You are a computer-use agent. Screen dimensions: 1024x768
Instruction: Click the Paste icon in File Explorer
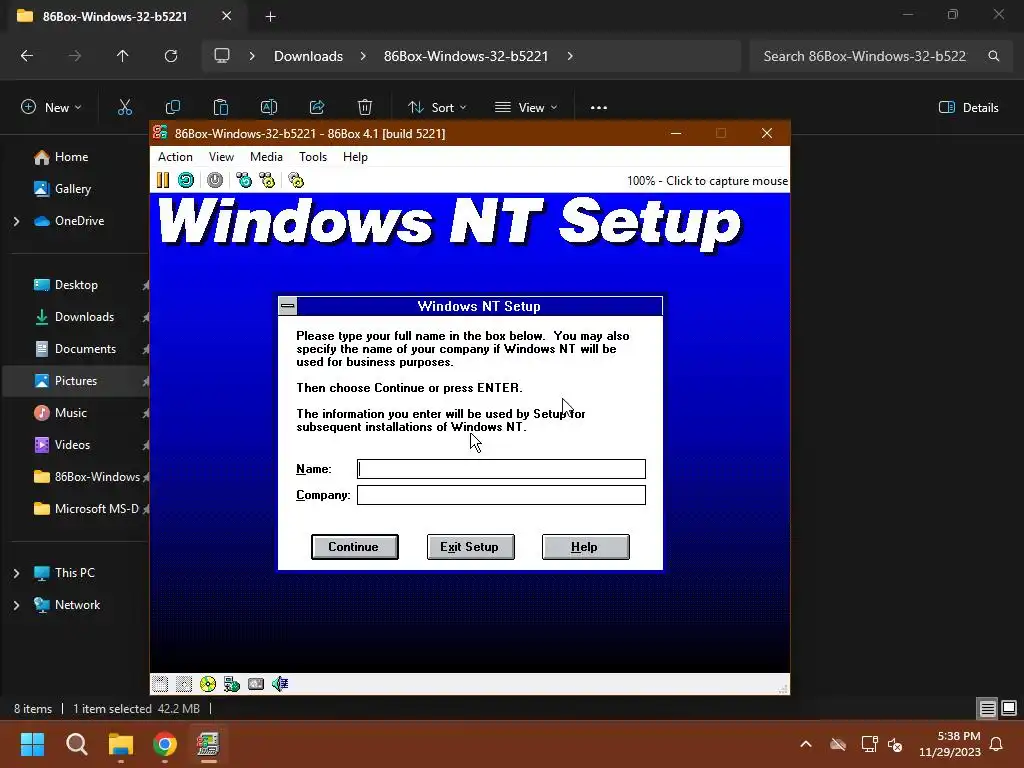[x=221, y=108]
